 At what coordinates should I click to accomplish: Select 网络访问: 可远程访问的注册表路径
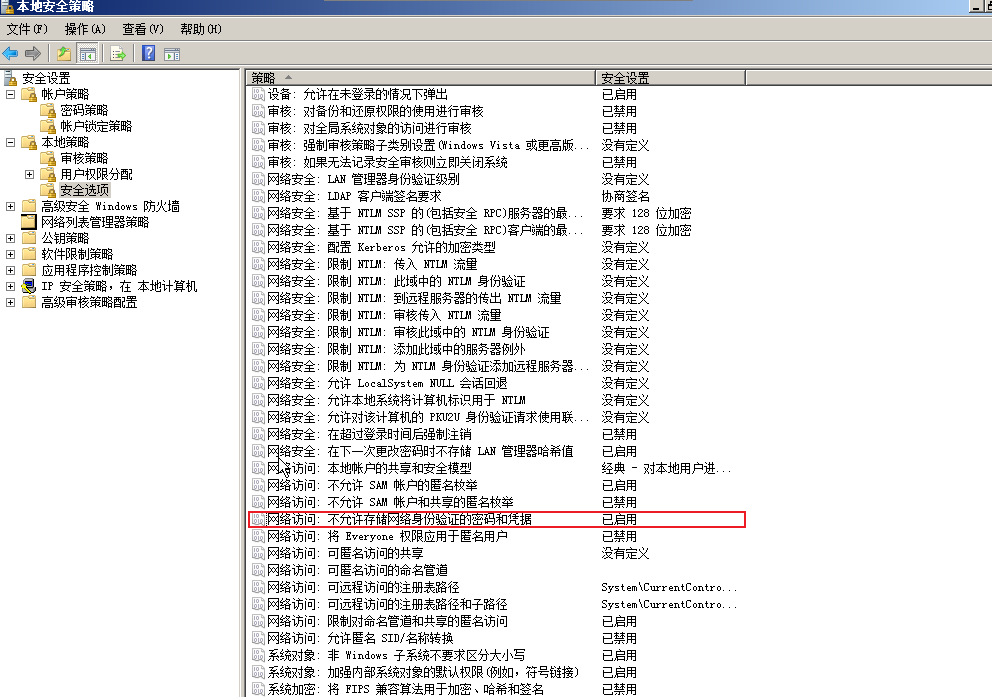(x=363, y=588)
